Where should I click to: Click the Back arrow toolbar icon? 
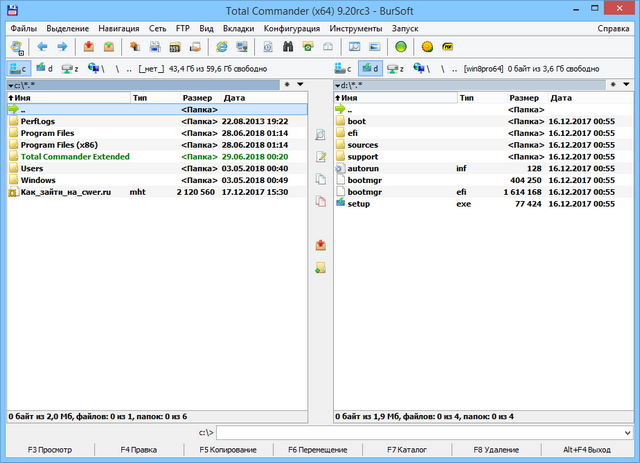click(x=43, y=46)
